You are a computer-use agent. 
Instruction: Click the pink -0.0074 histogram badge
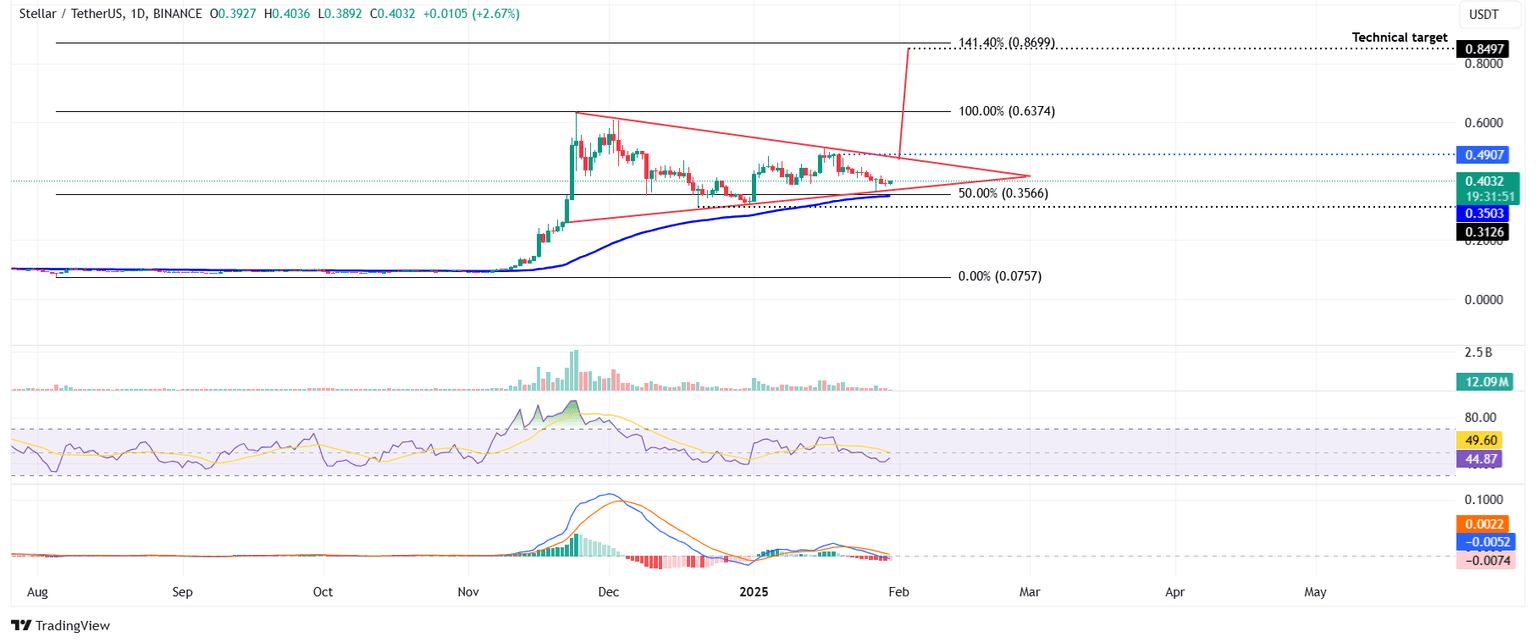[1487, 560]
